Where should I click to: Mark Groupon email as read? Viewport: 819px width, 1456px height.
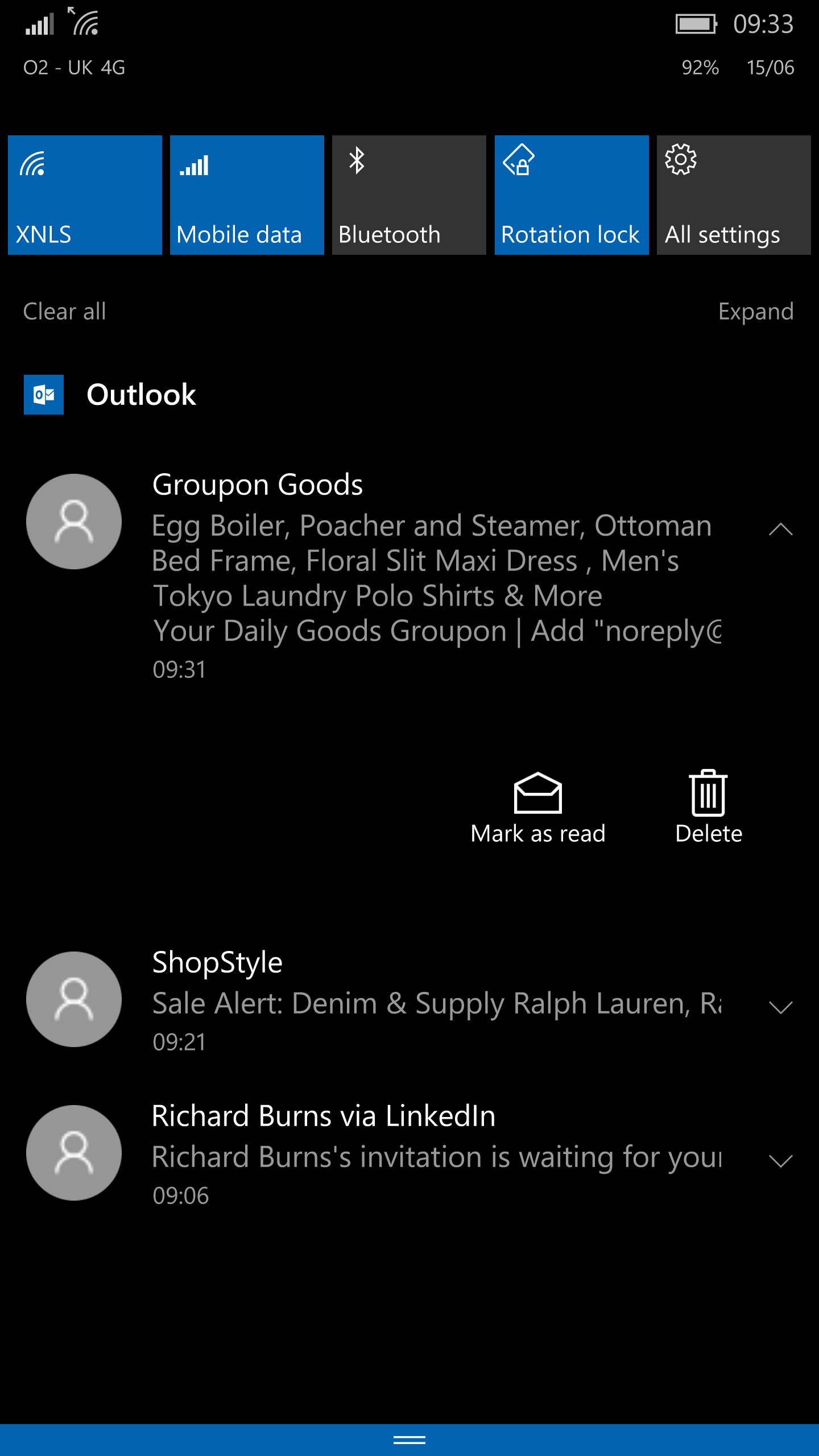pos(538,807)
